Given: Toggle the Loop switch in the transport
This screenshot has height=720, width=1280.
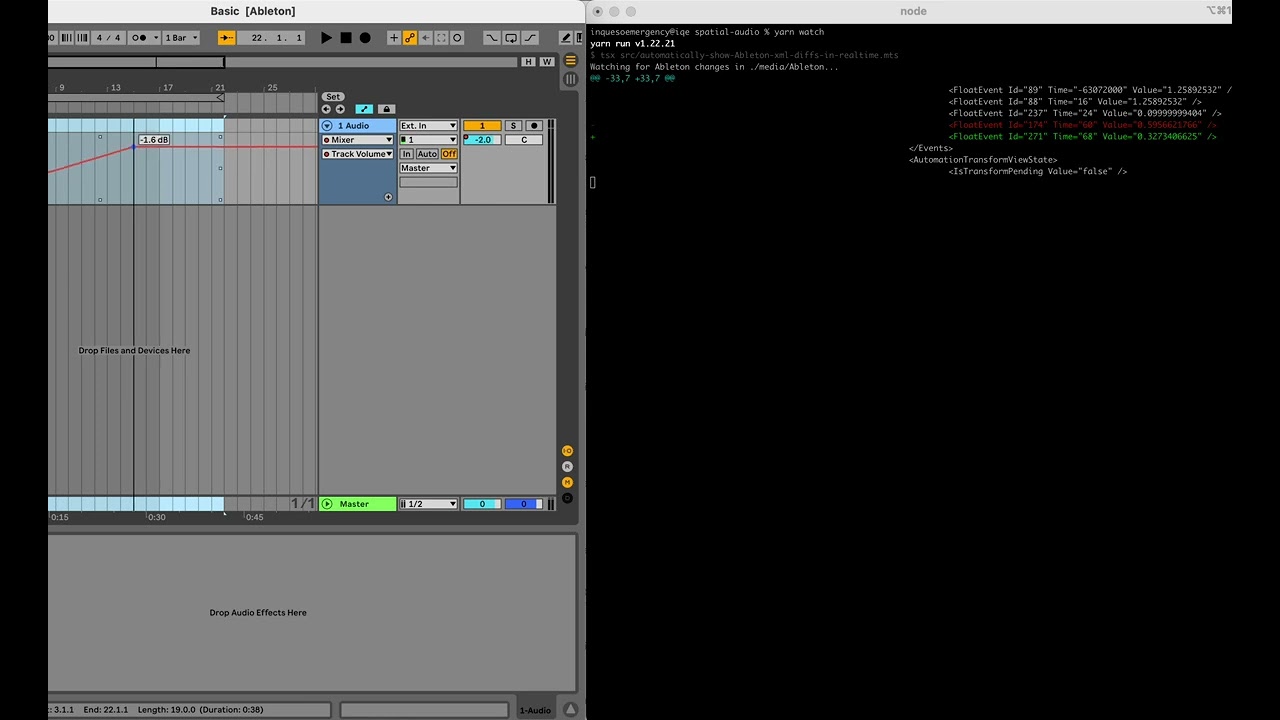Looking at the screenshot, I should pos(511,38).
